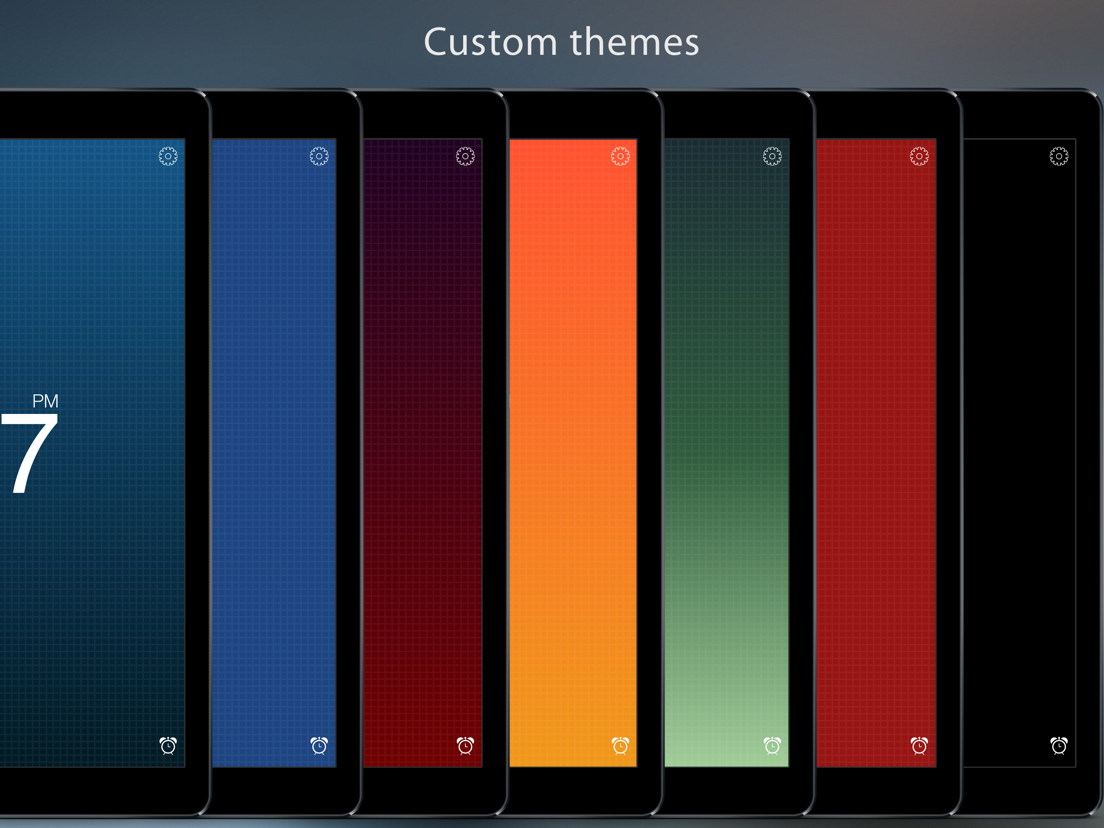Choose the solid red theme screen
Viewport: 1104px width, 828px height.
(877, 453)
